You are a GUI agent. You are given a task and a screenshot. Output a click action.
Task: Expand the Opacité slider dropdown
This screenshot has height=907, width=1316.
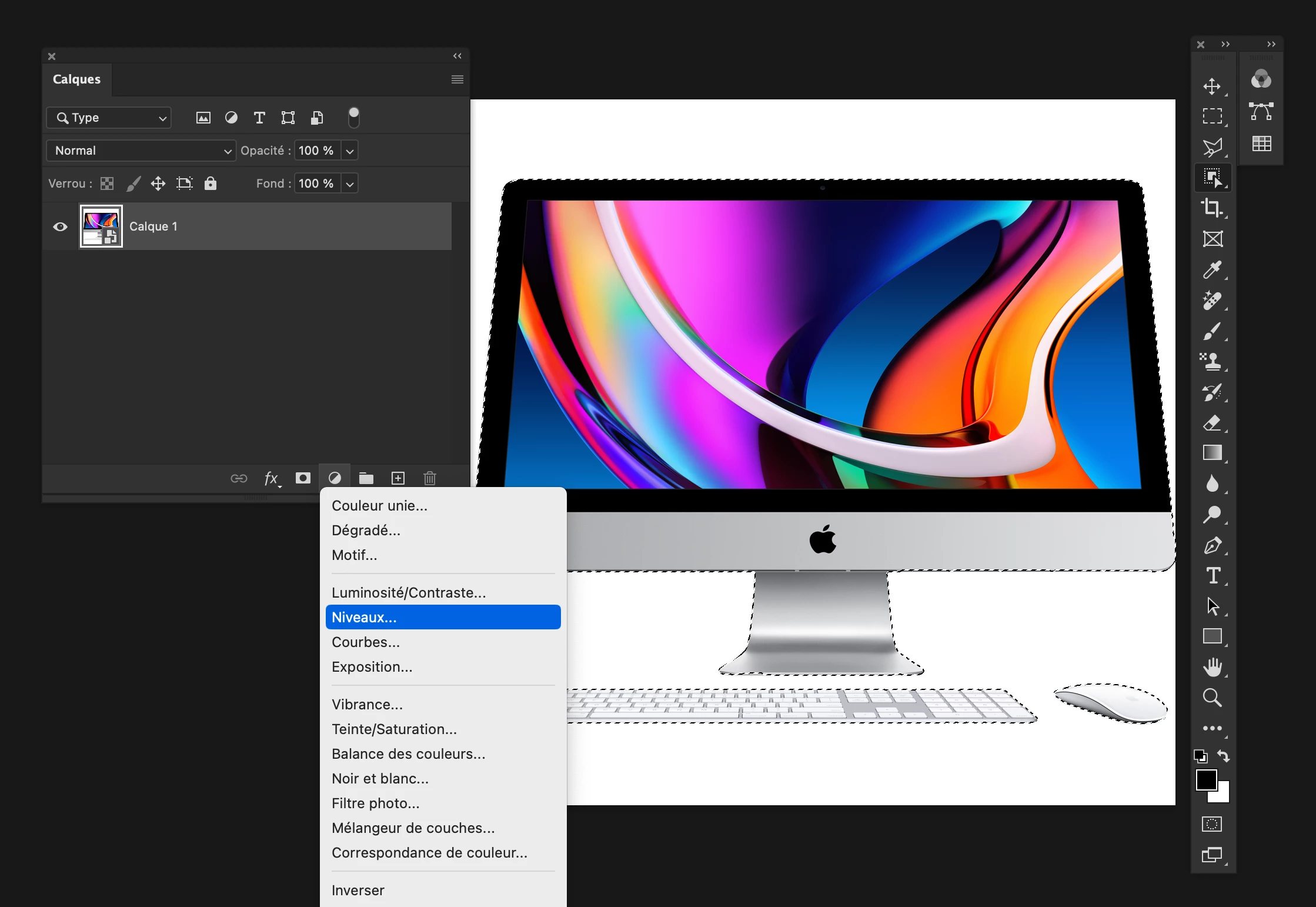coord(350,151)
